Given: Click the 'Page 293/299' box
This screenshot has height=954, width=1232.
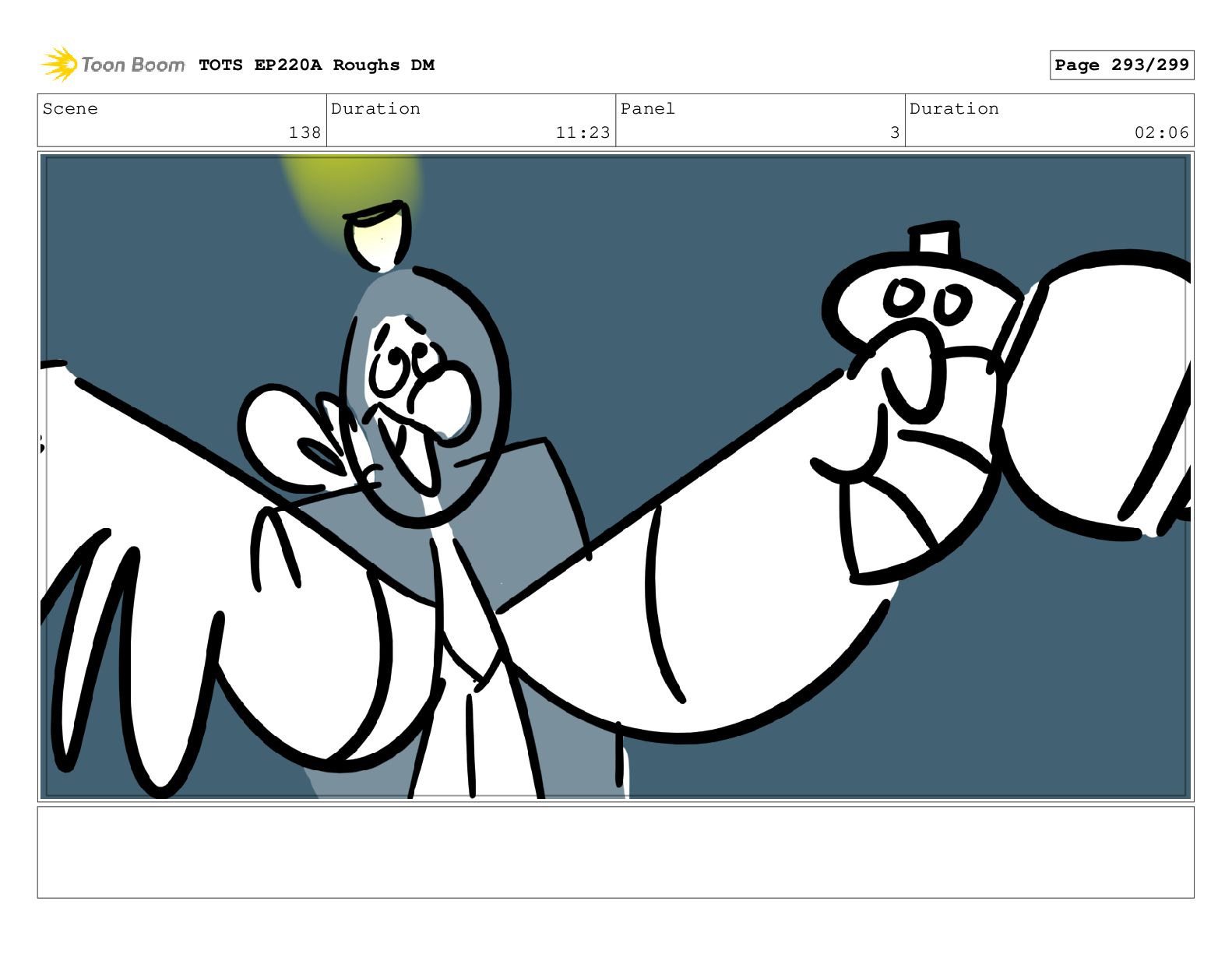Looking at the screenshot, I should coord(1121,65).
